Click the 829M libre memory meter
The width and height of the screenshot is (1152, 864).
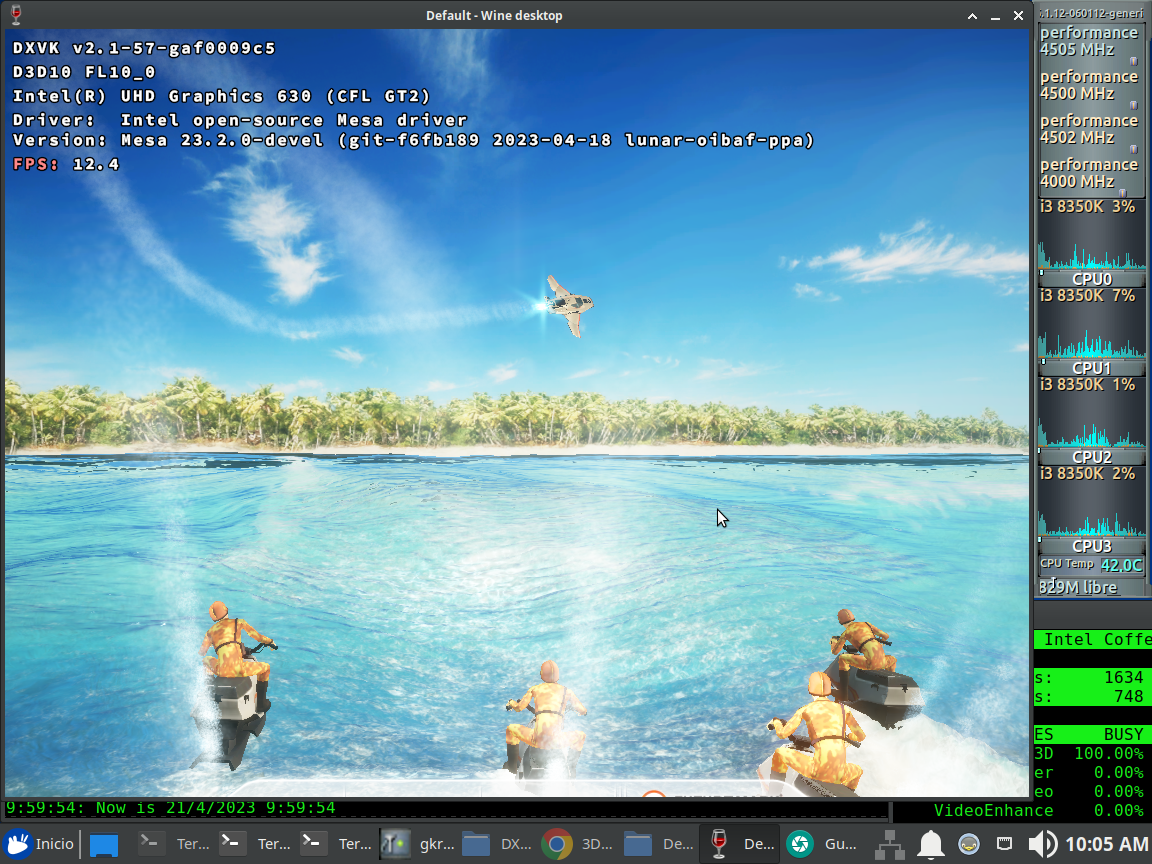point(1091,587)
